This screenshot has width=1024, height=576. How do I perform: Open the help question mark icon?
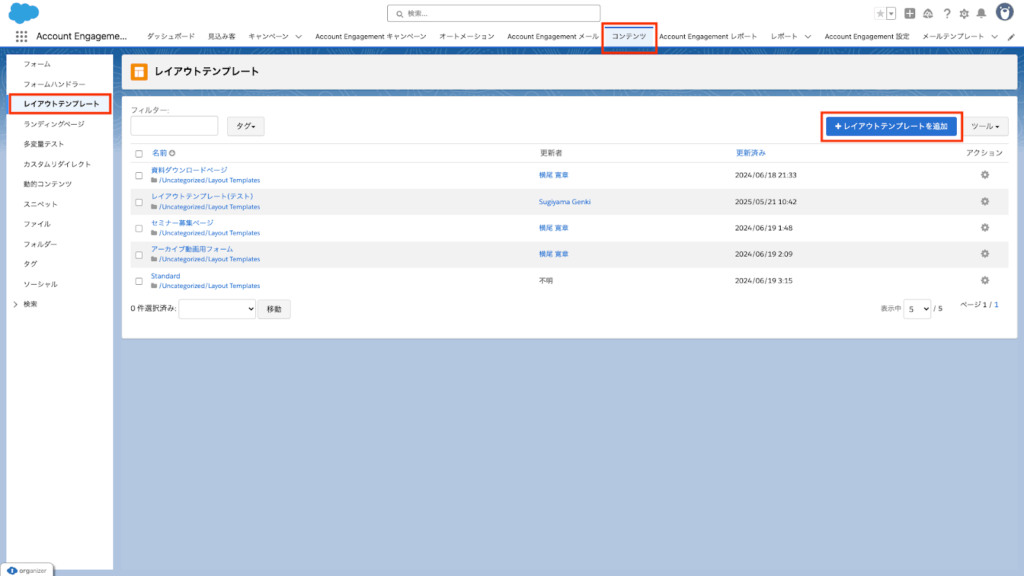[946, 14]
